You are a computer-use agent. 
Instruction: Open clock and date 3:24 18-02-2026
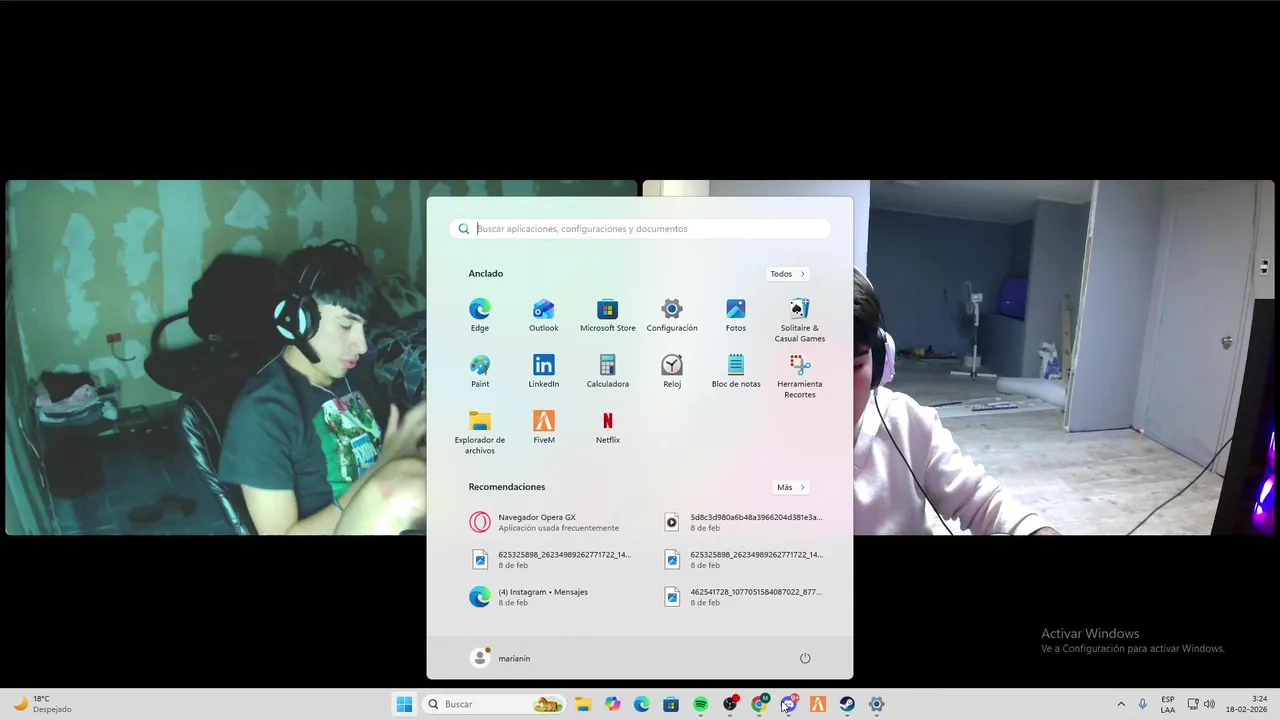pos(1247,704)
